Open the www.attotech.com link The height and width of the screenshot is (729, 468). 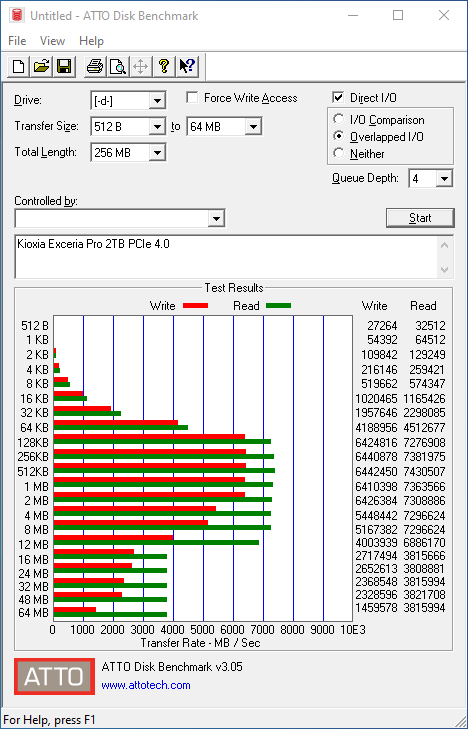pos(146,685)
